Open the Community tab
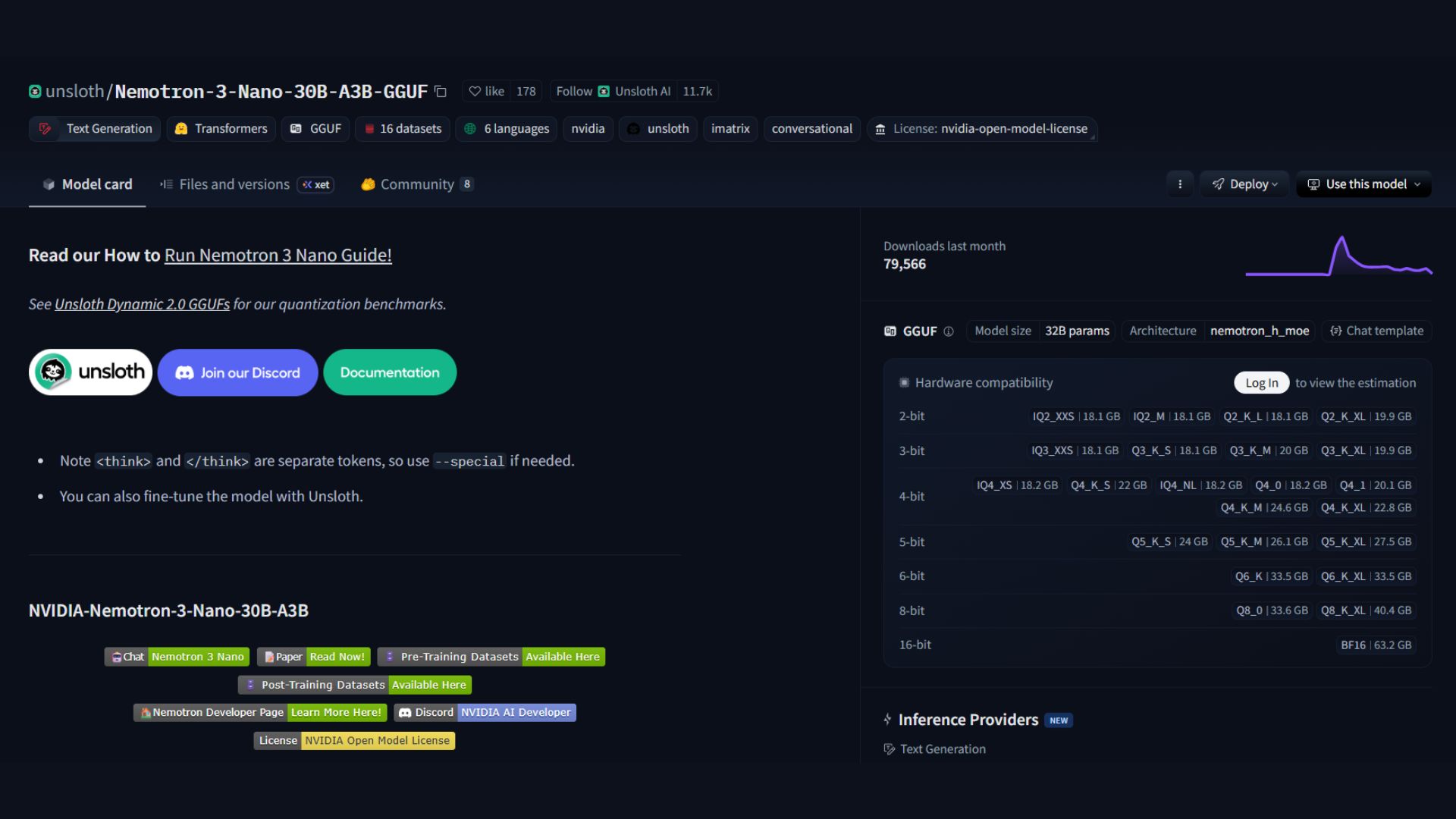 click(x=416, y=184)
